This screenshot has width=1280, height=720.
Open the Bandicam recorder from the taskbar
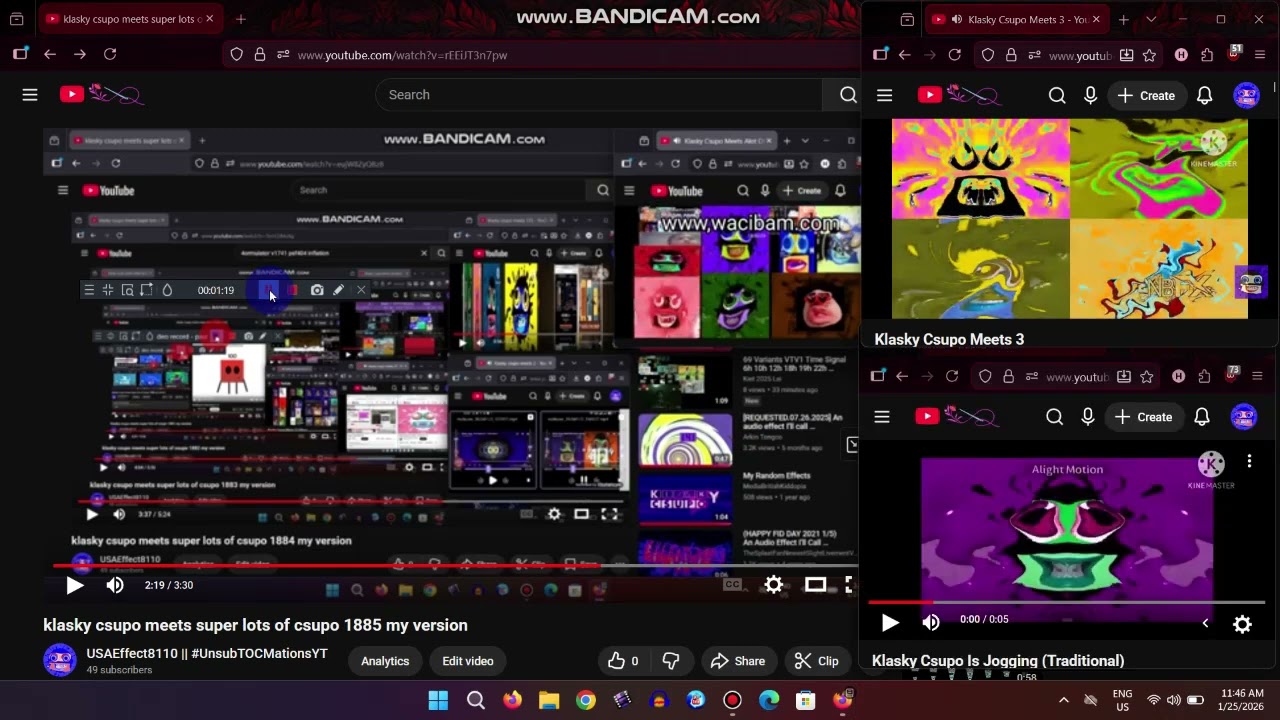point(732,700)
